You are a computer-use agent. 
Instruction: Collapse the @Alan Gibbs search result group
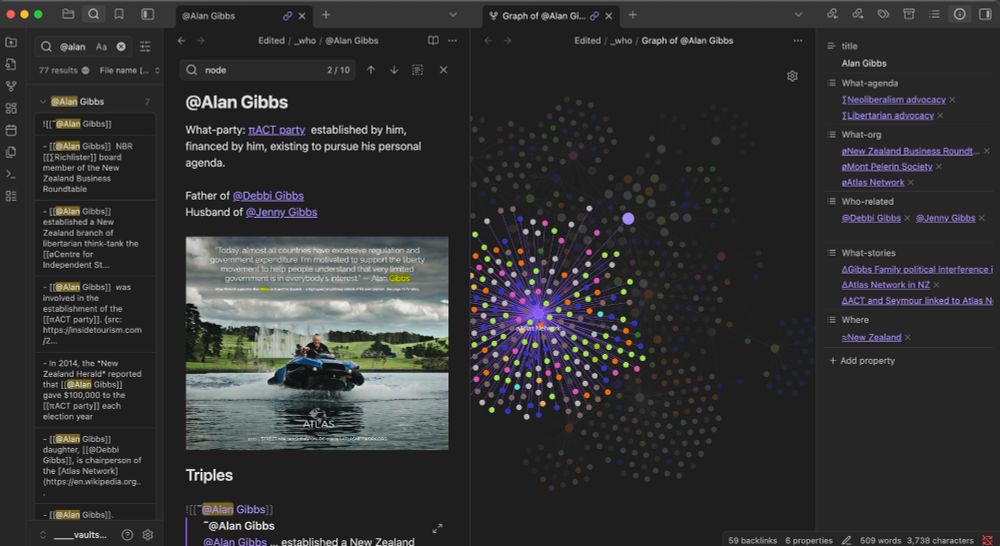[43, 101]
